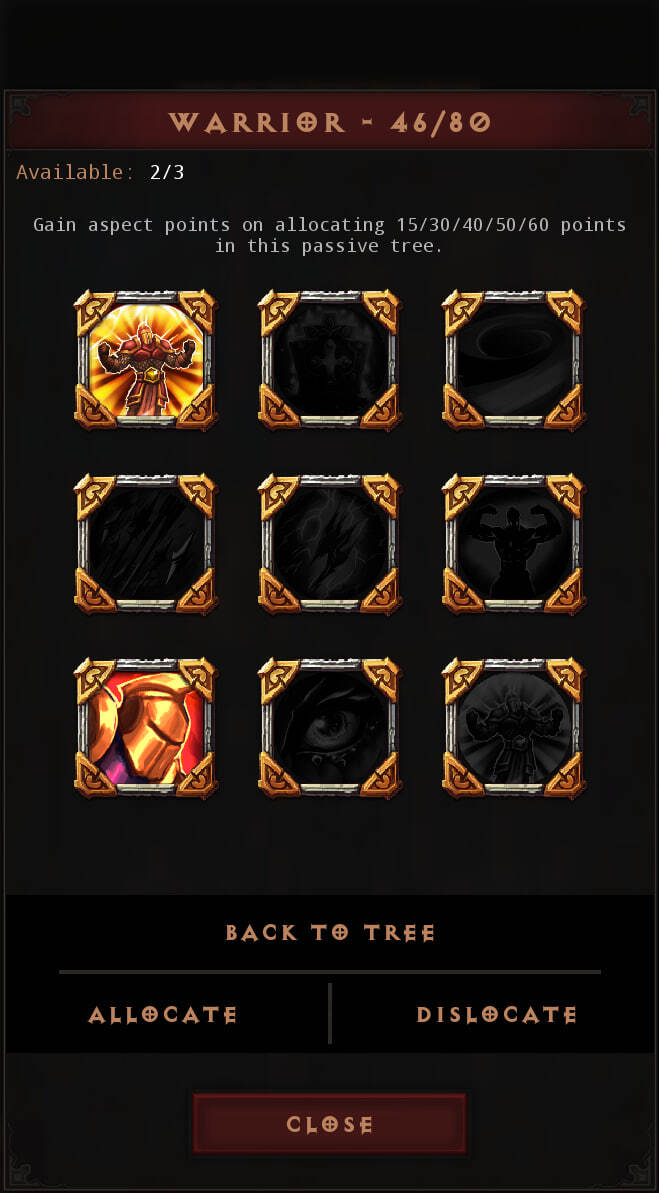659x1193 pixels.
Task: Click the Available 2/3 points counter
Action: click(100, 172)
